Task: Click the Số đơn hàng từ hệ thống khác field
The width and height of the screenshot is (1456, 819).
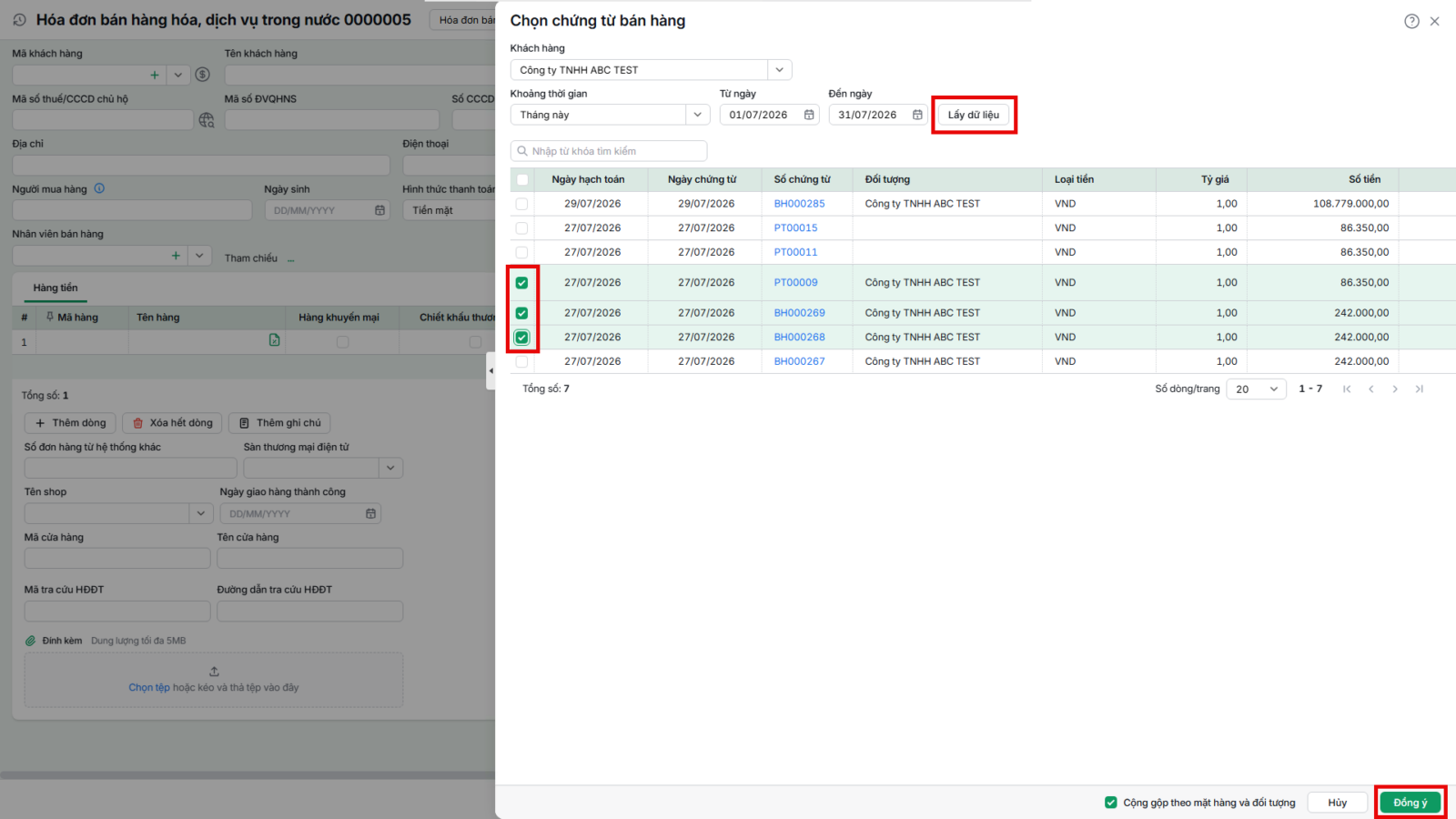Action: (x=131, y=468)
